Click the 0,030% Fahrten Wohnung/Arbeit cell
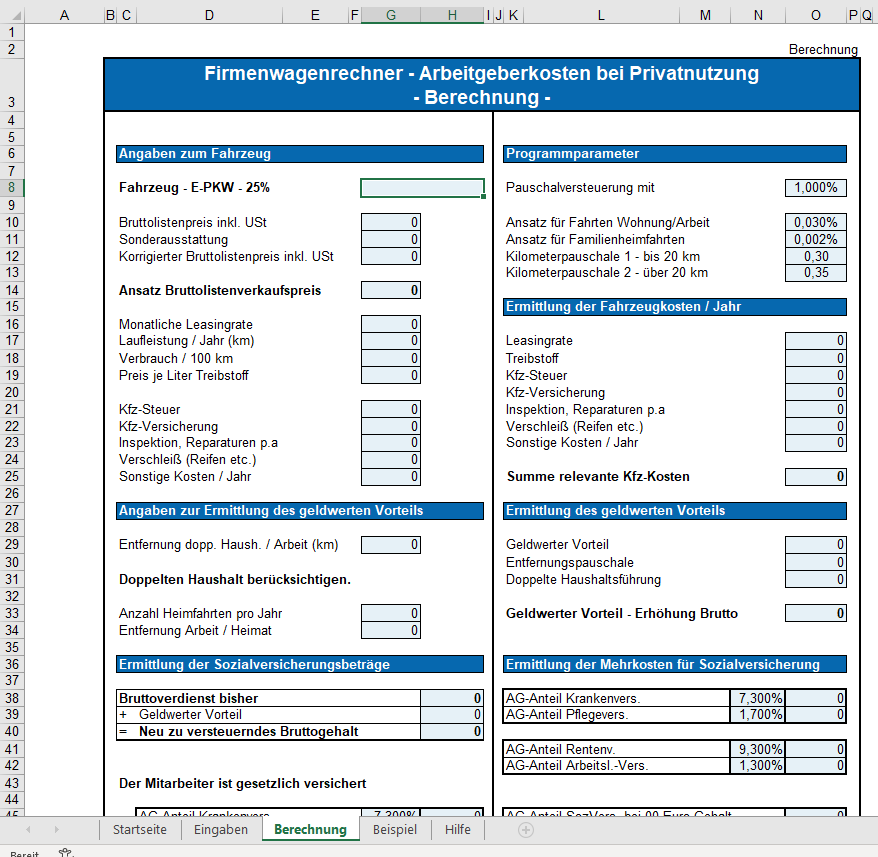878x857 pixels. click(816, 222)
